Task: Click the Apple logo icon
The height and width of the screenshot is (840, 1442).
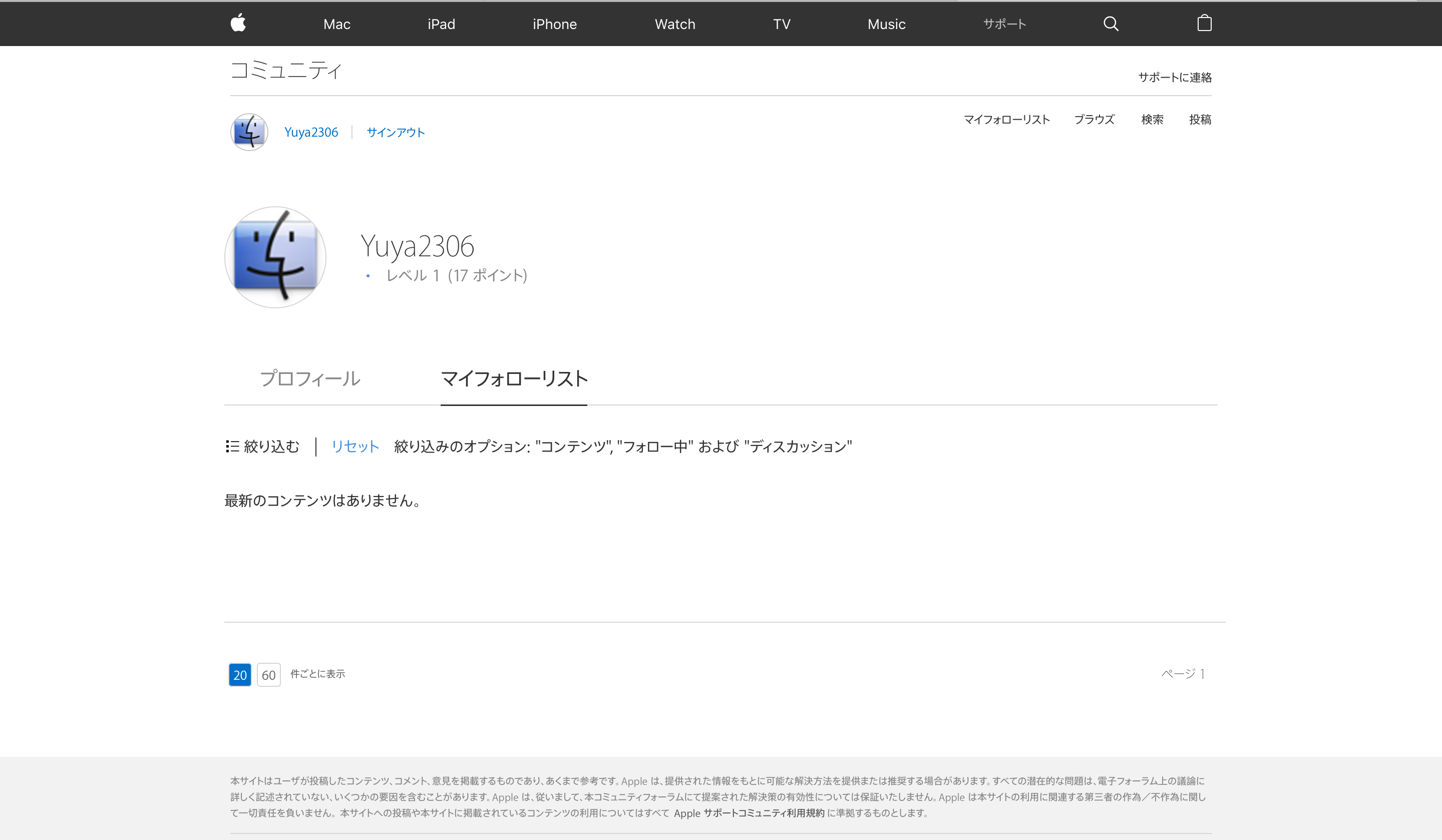Action: [238, 24]
